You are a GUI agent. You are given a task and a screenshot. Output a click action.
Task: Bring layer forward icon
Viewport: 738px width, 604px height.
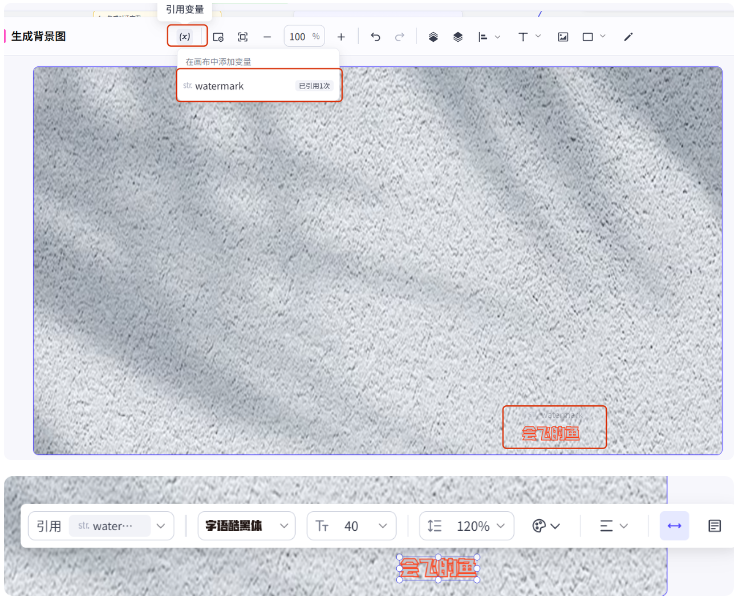[433, 37]
